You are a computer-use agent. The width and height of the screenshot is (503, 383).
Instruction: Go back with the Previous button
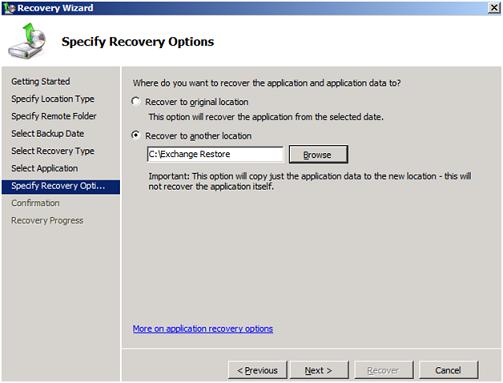[257, 370]
